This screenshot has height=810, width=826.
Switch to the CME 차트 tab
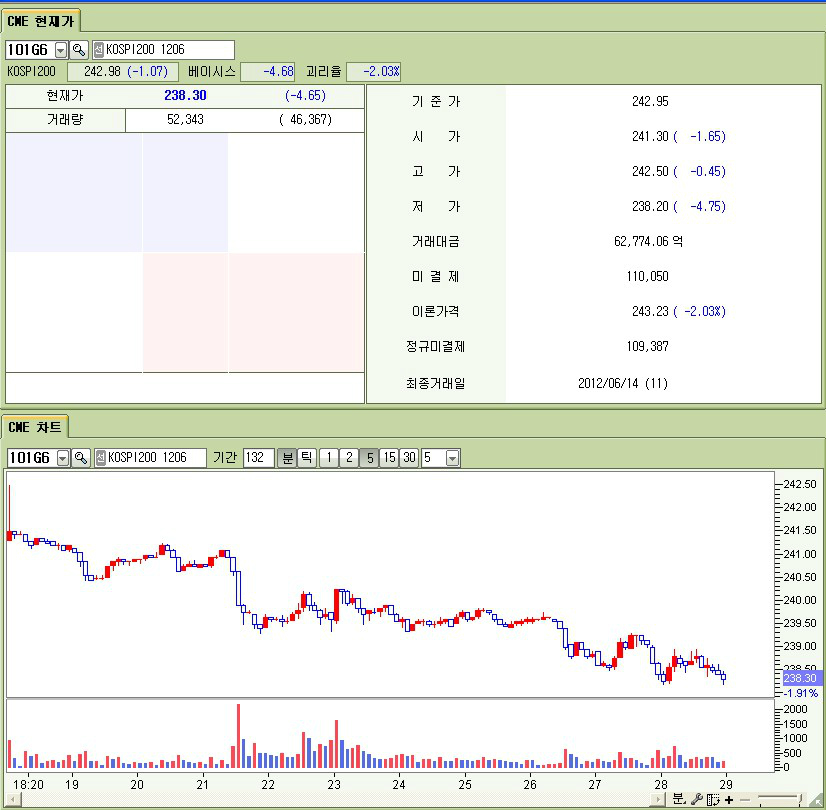pyautogui.click(x=34, y=427)
